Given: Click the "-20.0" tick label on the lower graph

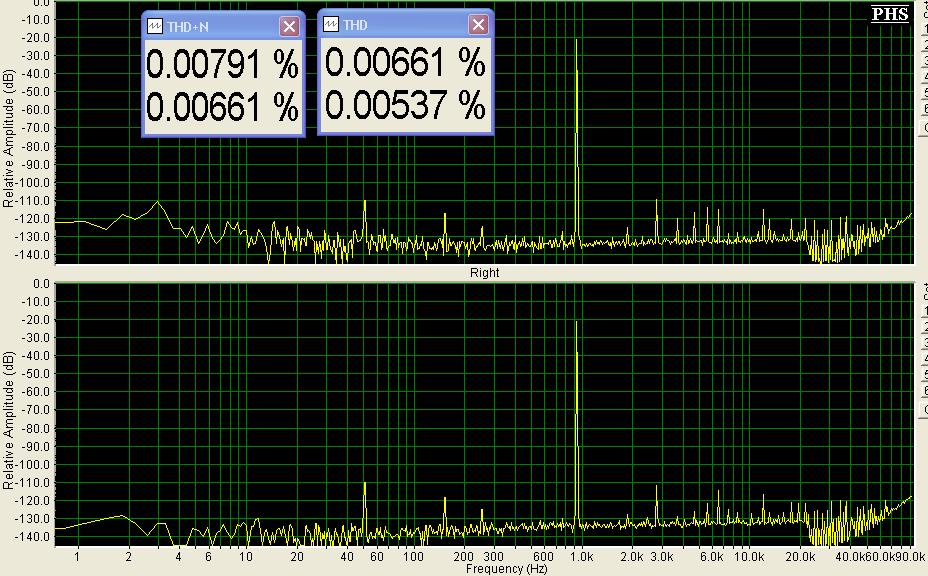Looking at the screenshot, I should [35, 320].
